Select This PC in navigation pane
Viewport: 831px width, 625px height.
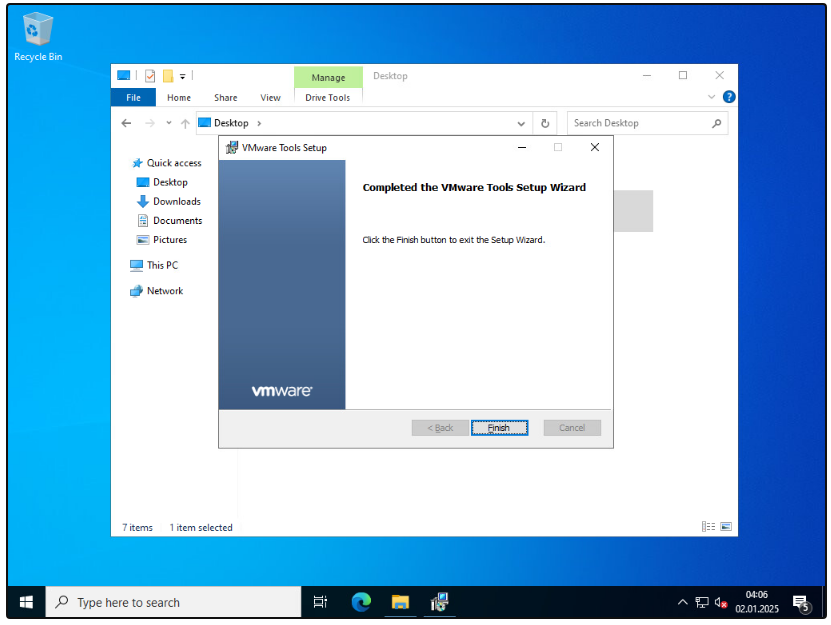154,265
